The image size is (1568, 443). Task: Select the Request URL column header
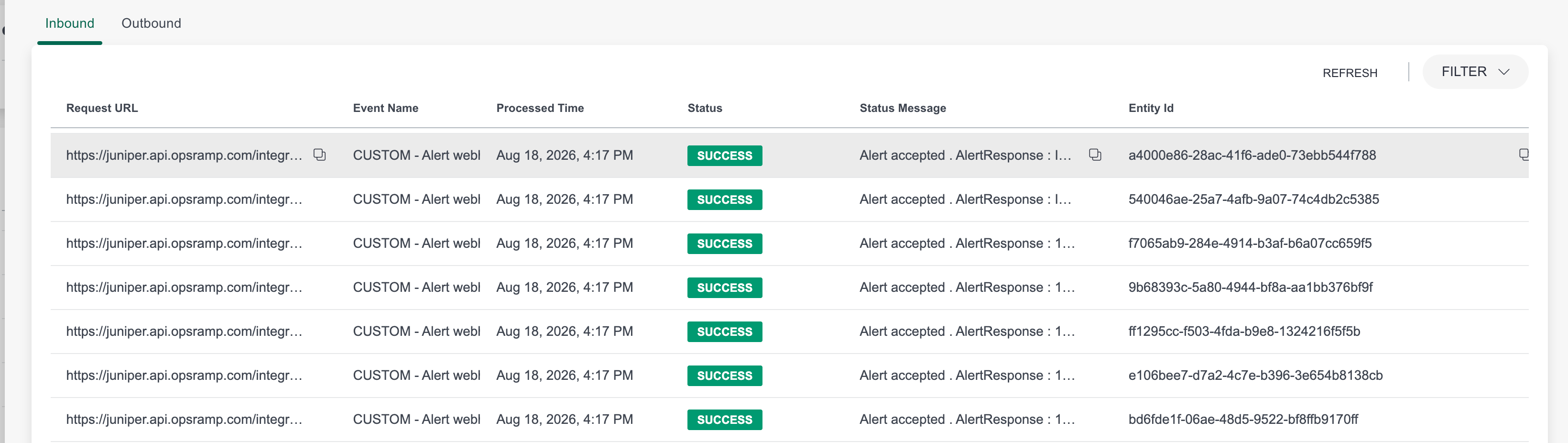coord(102,108)
